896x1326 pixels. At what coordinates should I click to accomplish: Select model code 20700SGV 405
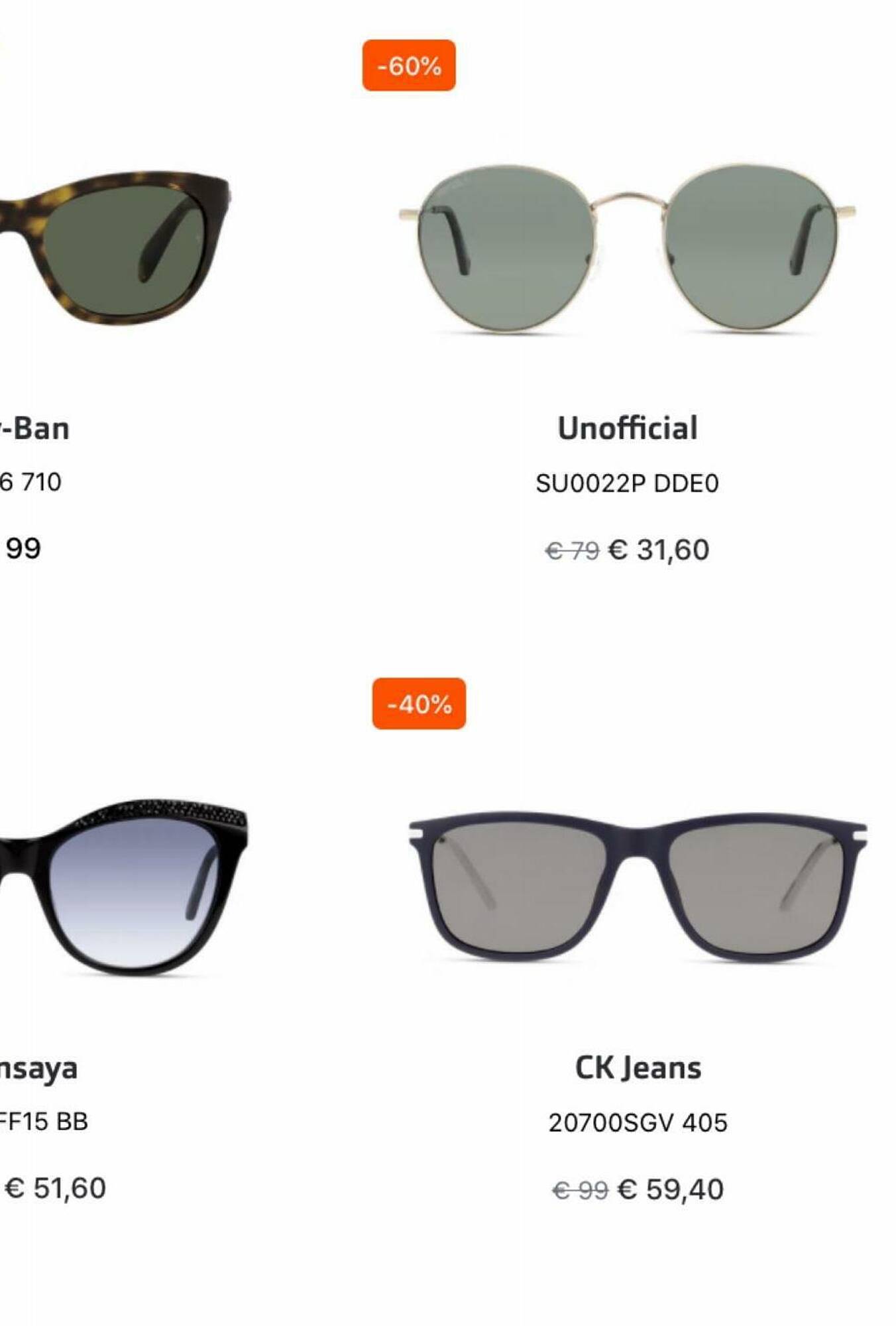tap(638, 1122)
